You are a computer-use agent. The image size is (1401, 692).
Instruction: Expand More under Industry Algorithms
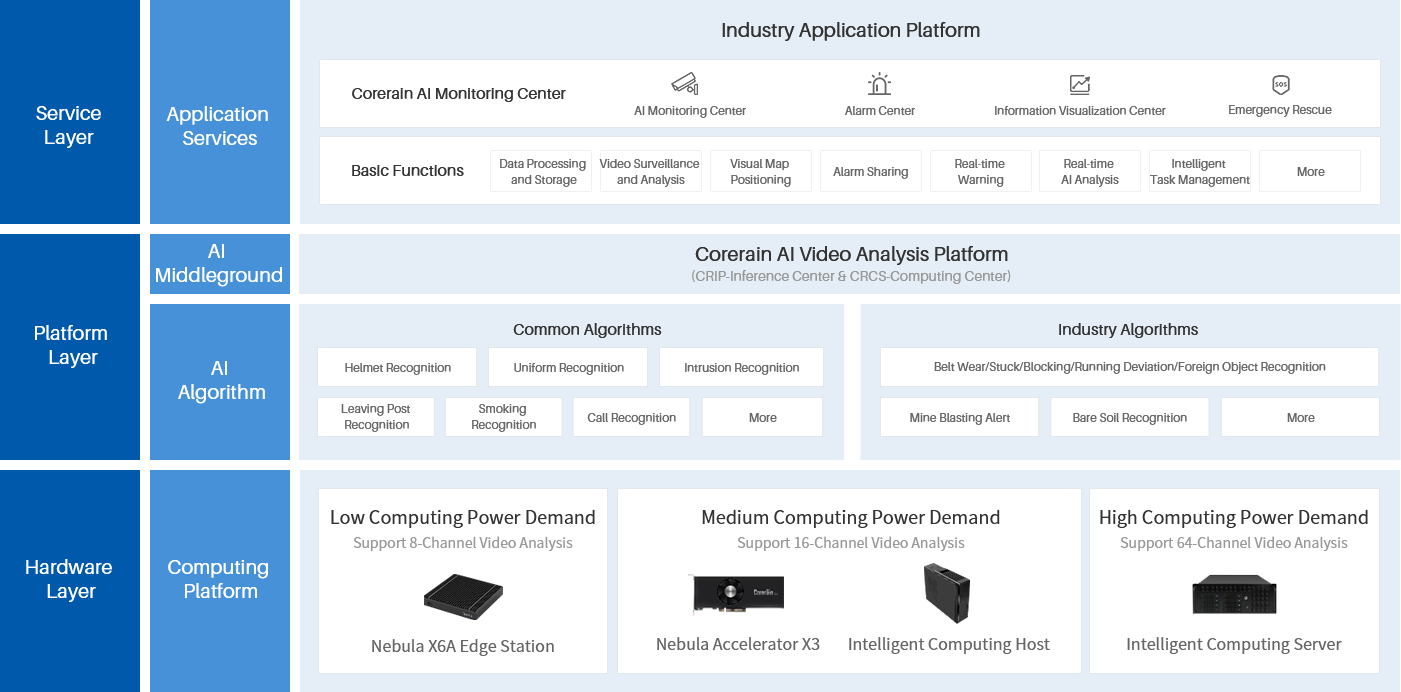[1300, 416]
